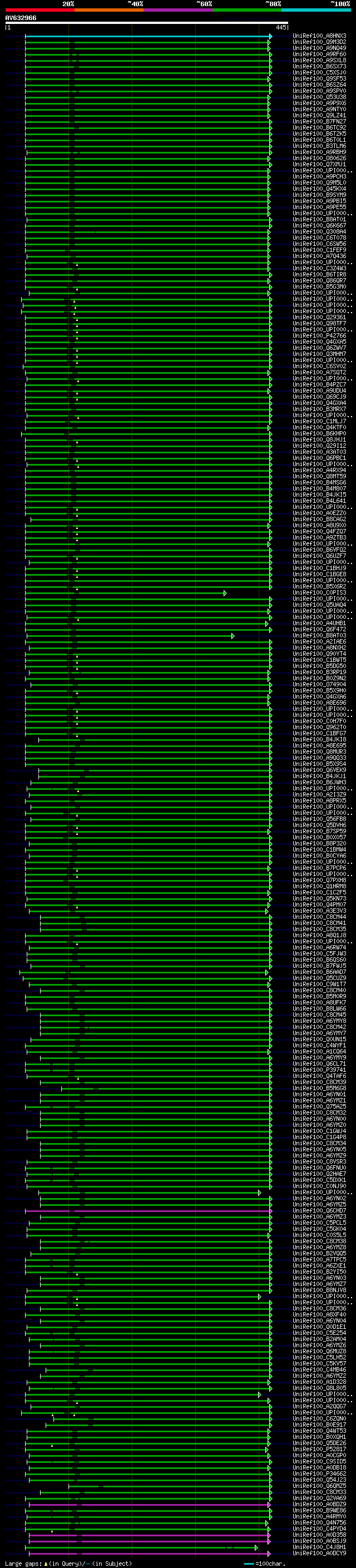Select hit UniRef100_B4JKI8

319,740
